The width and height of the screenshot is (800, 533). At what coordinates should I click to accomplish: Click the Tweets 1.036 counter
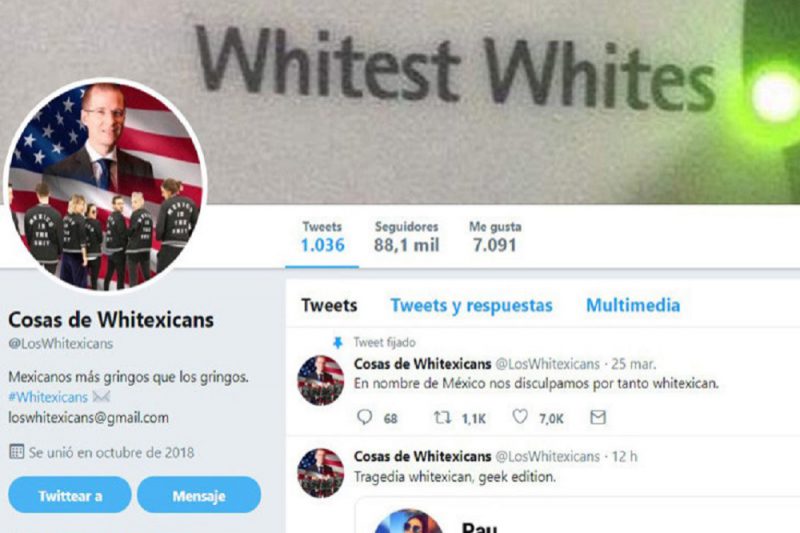(322, 237)
